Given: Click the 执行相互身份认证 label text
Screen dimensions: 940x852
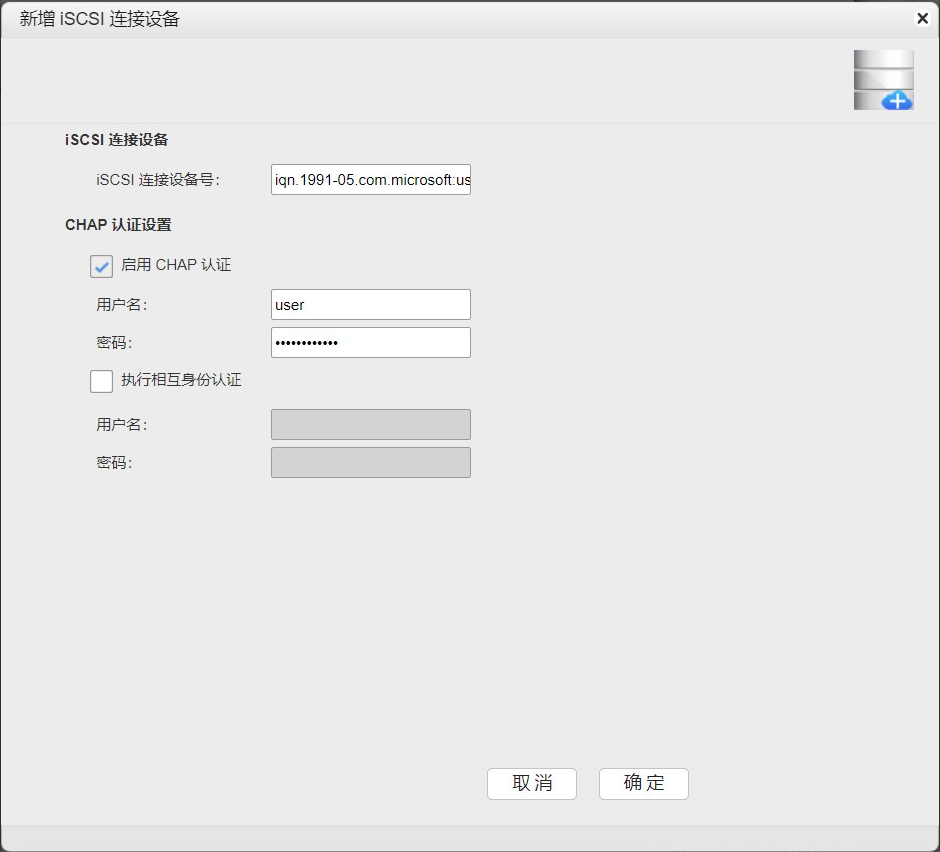Looking at the screenshot, I should [x=181, y=380].
